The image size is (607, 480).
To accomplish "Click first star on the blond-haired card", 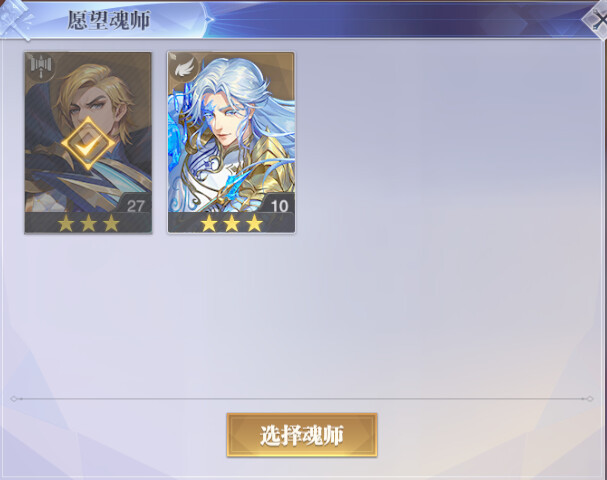I will (x=66, y=223).
